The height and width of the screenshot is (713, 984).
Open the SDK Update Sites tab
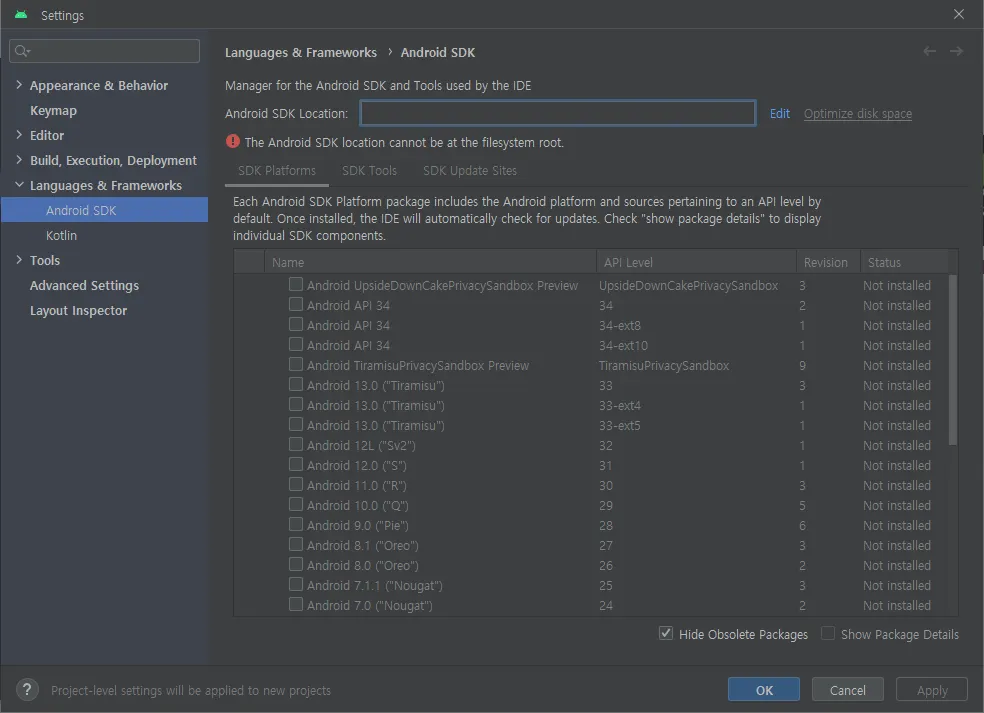[469, 170]
